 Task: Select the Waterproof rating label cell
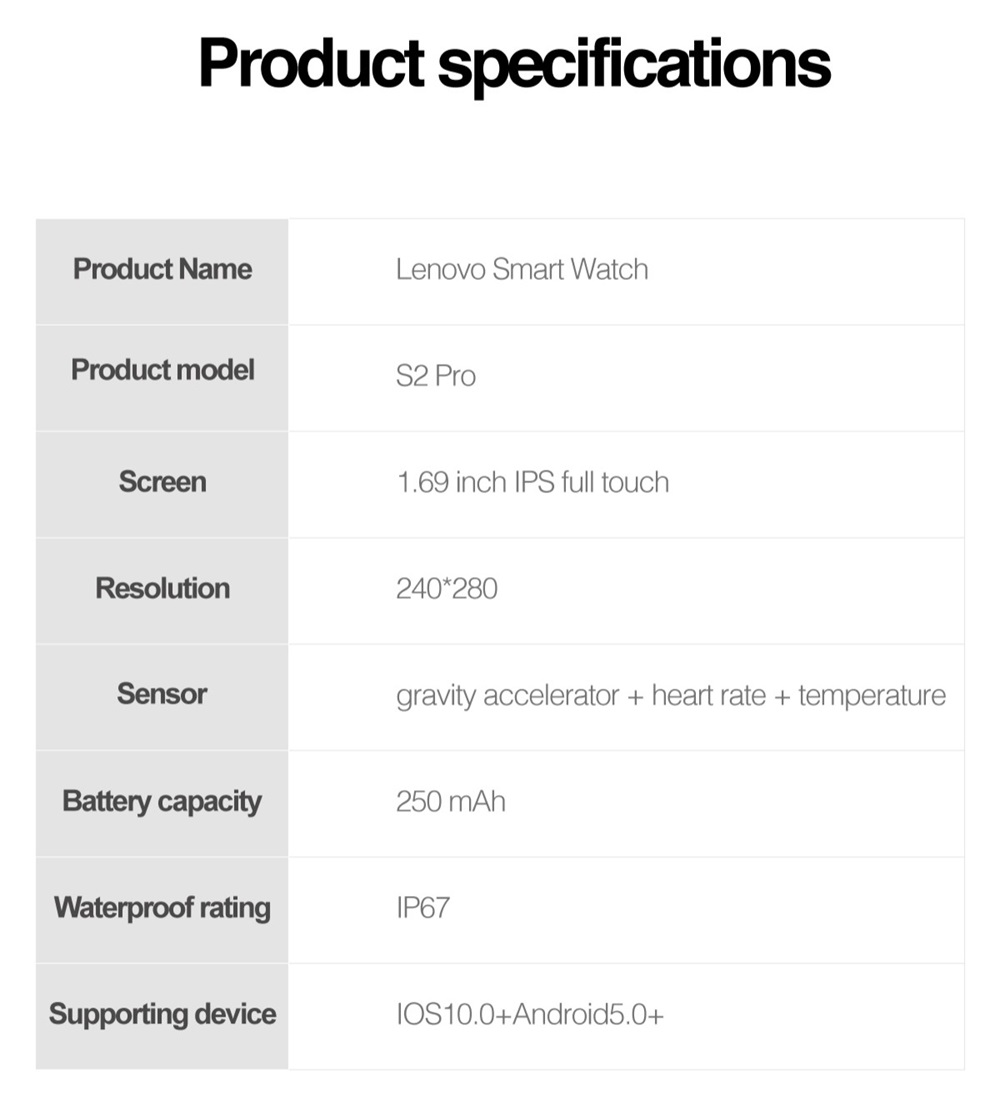point(162,908)
